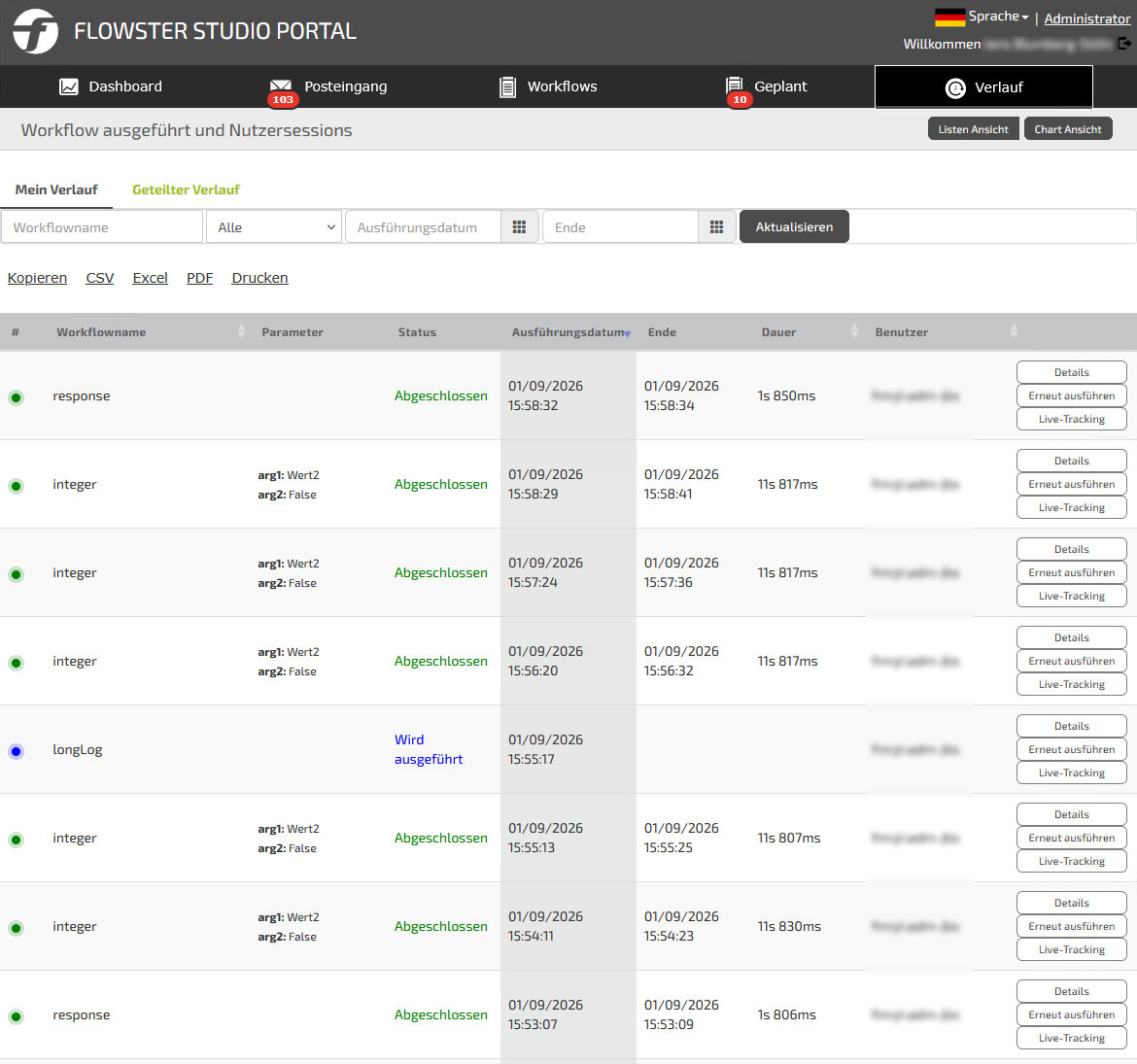Click the blue running status dot for longLog
The height and width of the screenshot is (1064, 1137).
coord(16,751)
